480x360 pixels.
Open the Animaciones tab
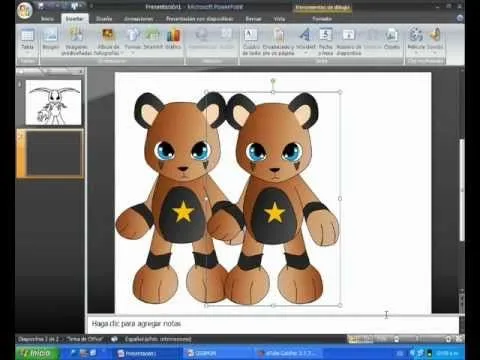[139, 19]
